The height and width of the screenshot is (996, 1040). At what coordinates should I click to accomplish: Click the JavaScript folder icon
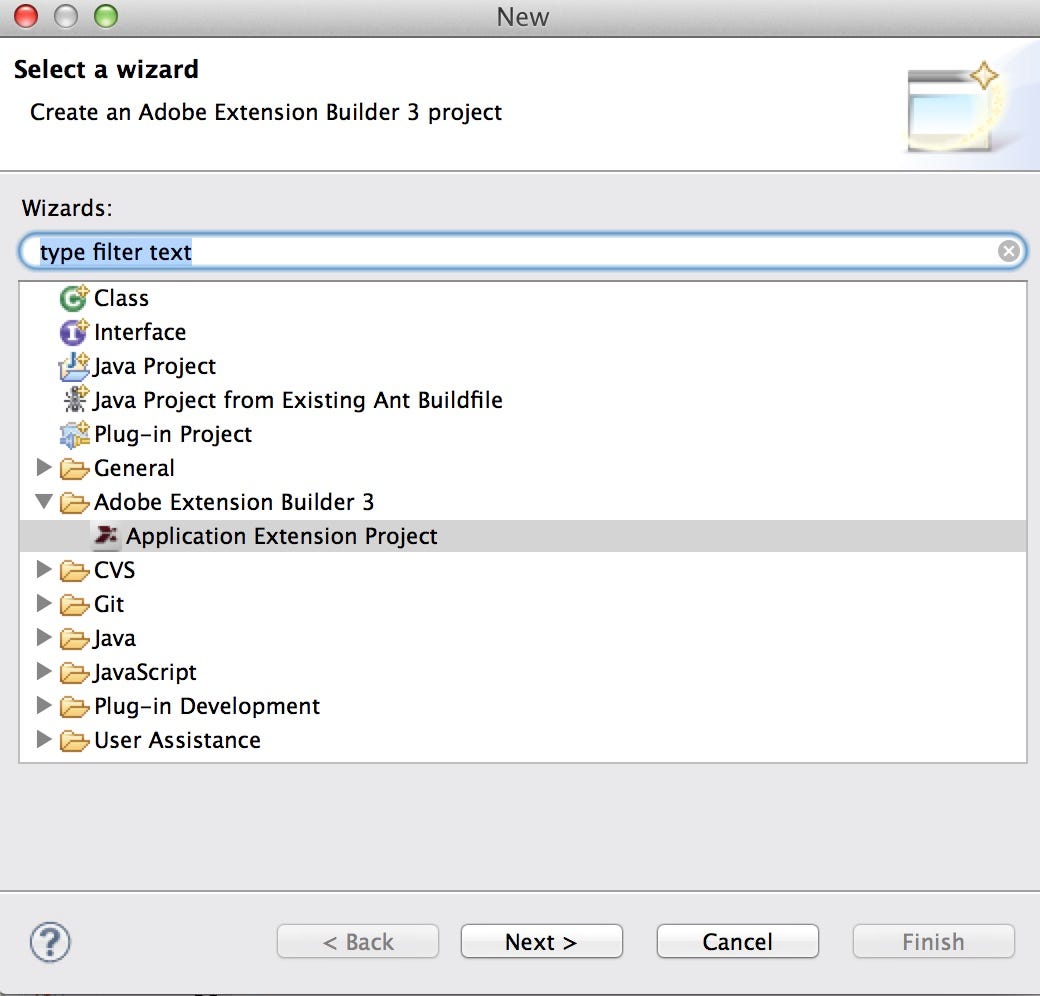coord(74,672)
